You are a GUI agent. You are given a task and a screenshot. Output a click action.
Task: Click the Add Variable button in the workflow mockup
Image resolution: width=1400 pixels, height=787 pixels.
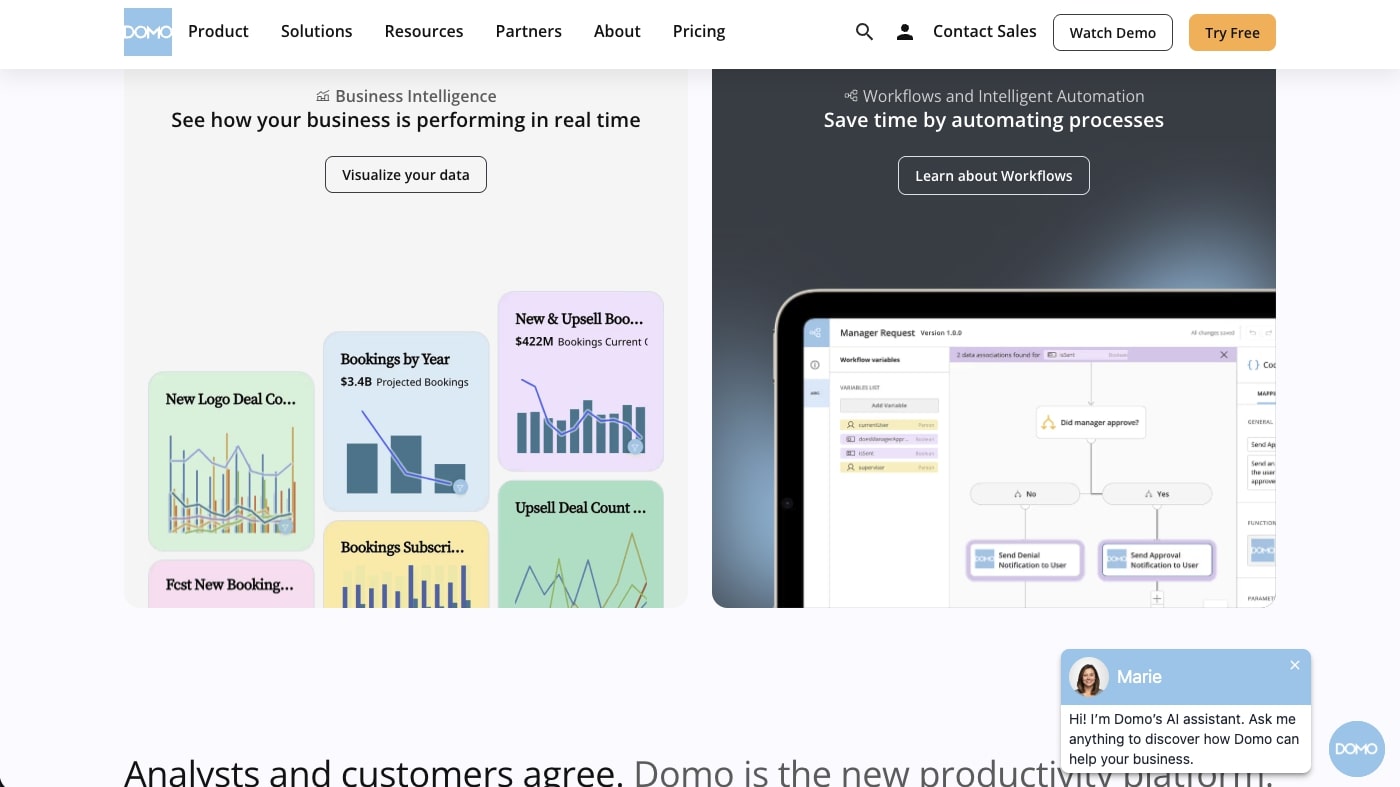(x=889, y=405)
